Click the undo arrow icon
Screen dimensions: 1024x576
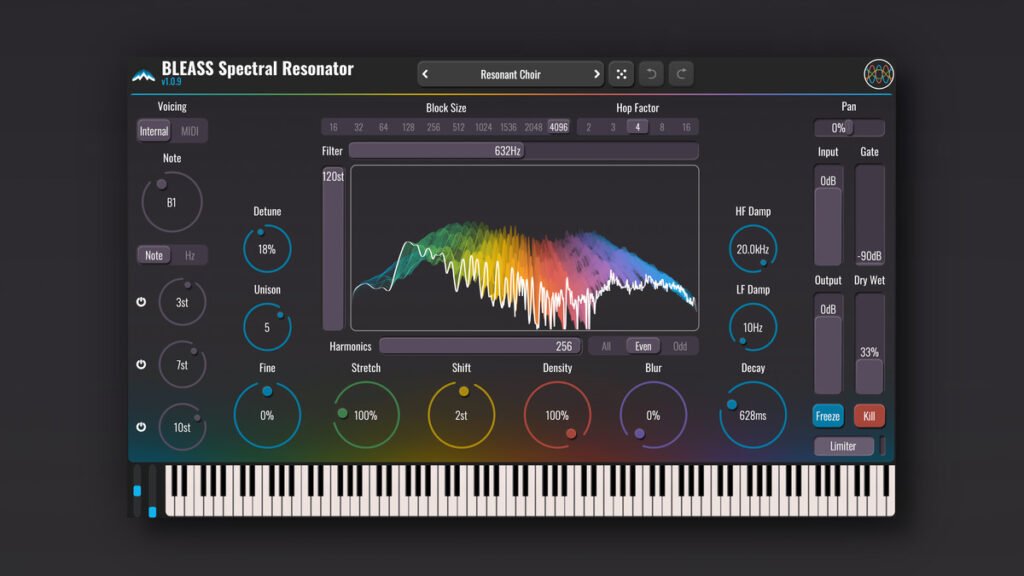(x=651, y=74)
